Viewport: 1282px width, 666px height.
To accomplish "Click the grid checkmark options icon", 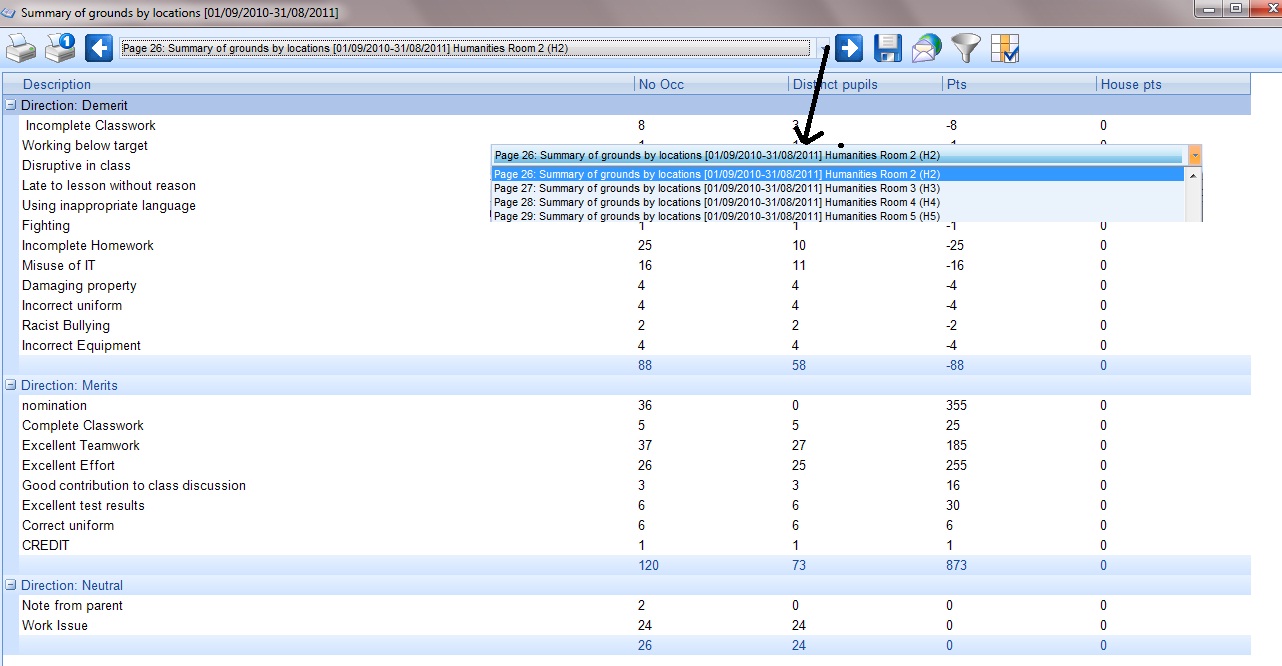I will point(1004,47).
